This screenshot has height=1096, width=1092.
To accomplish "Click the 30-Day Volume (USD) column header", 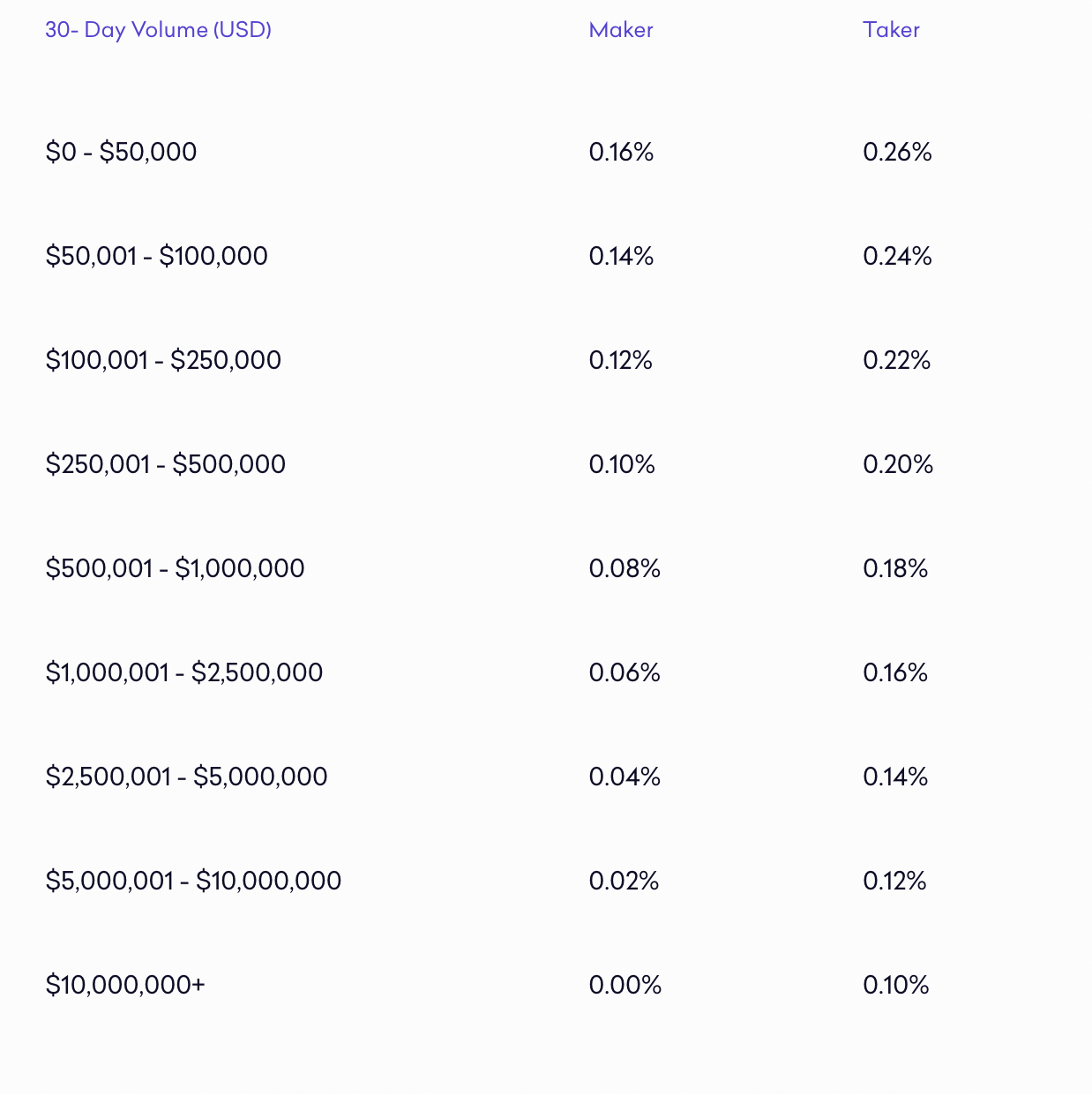I will pyautogui.click(x=158, y=30).
